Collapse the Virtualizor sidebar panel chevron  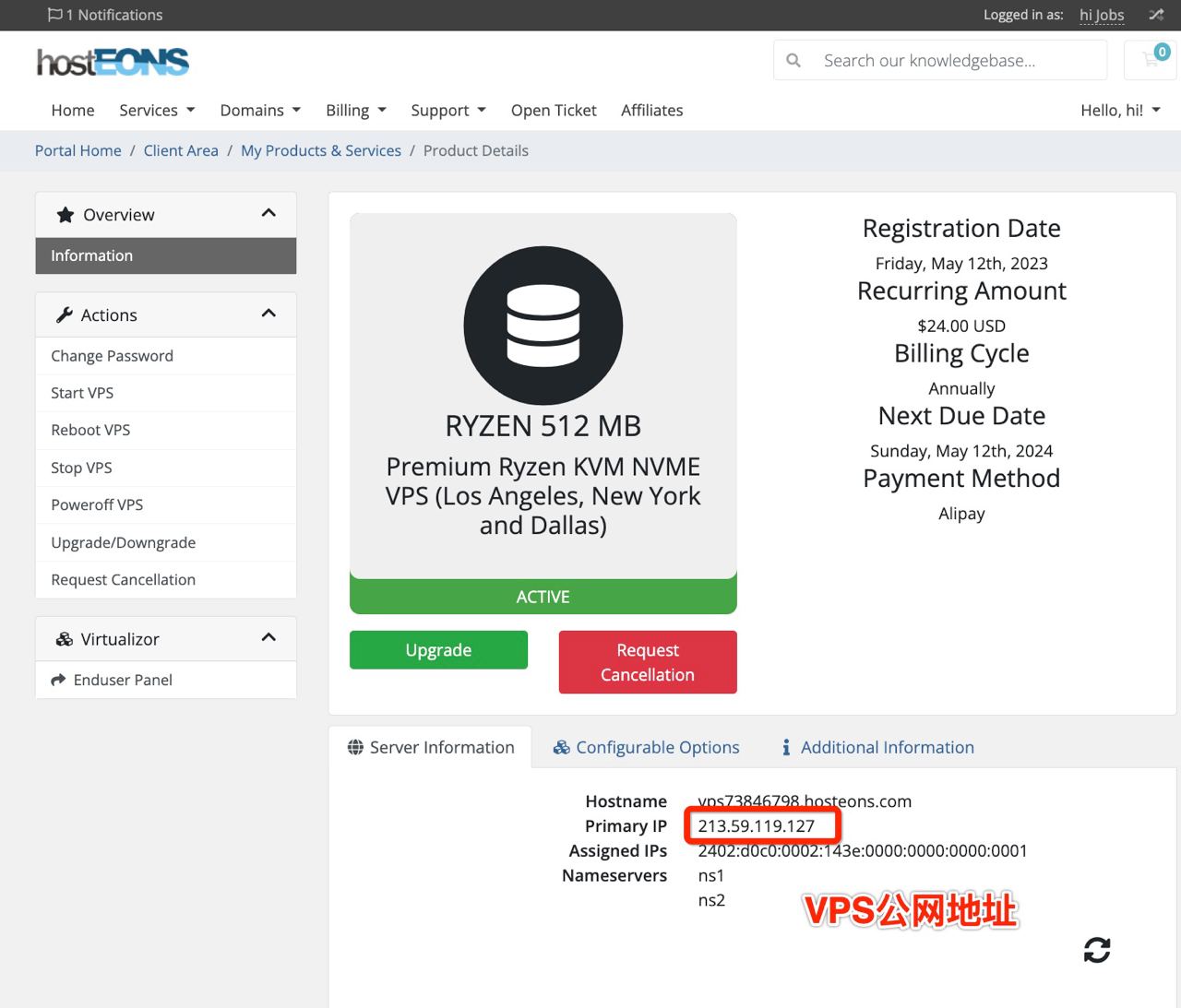pos(268,637)
